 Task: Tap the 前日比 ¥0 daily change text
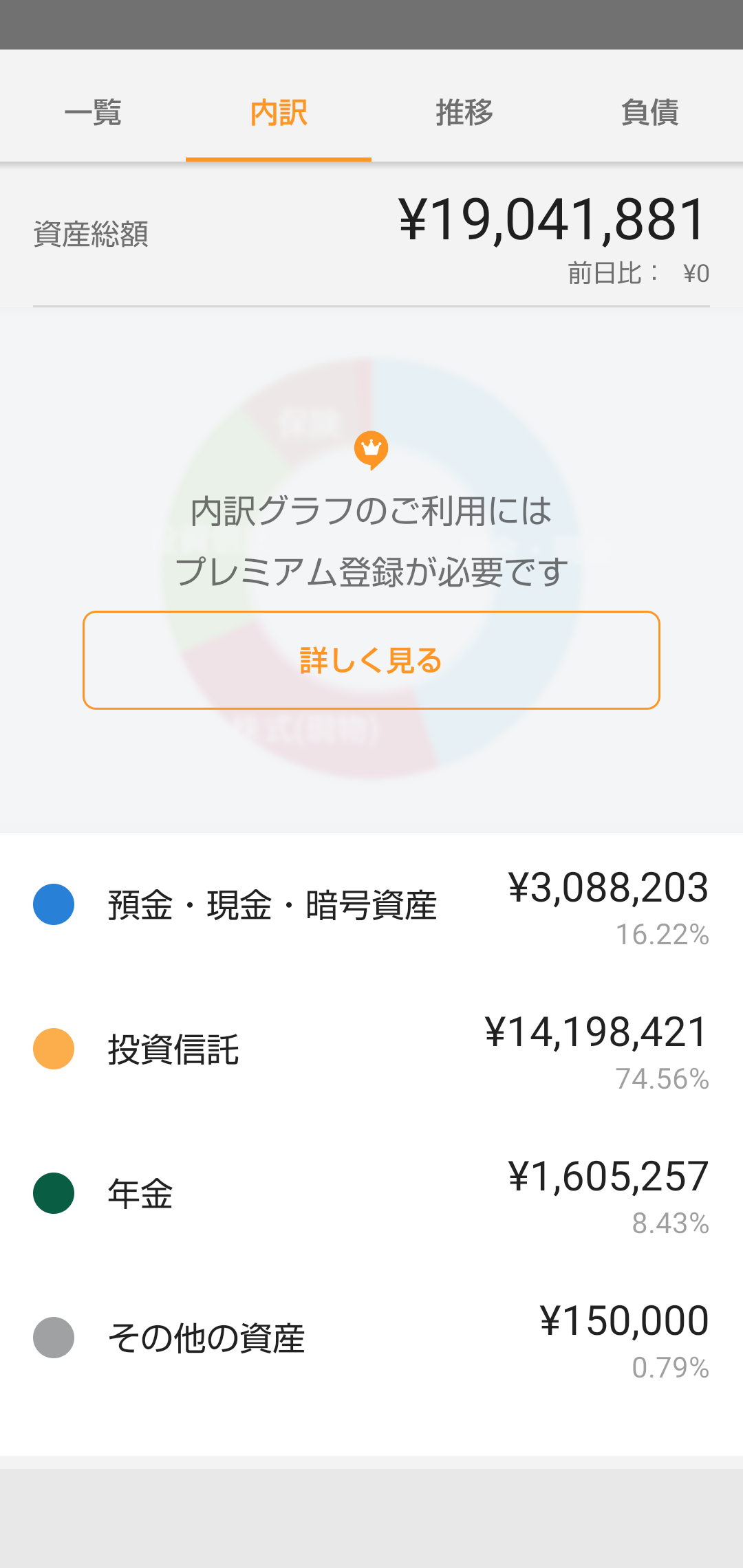(x=638, y=274)
